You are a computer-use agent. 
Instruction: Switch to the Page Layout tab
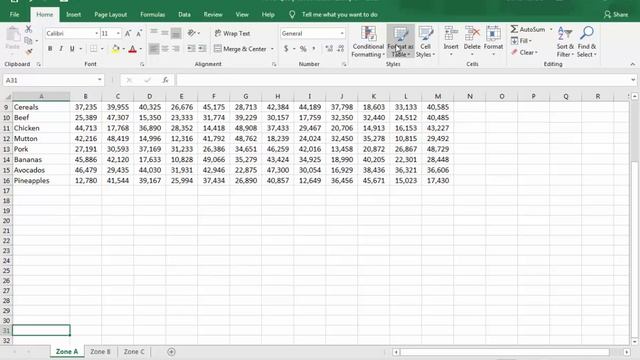111,15
